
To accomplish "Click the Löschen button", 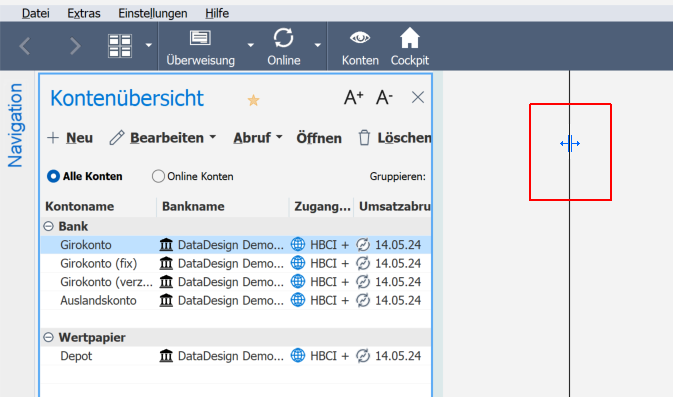I will (394, 138).
